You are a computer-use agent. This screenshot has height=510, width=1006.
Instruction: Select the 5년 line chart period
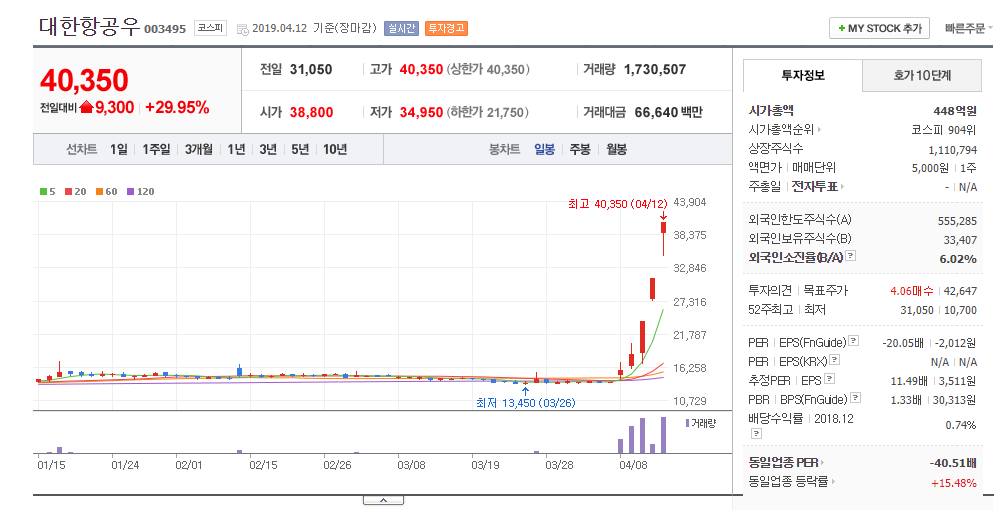[x=300, y=149]
